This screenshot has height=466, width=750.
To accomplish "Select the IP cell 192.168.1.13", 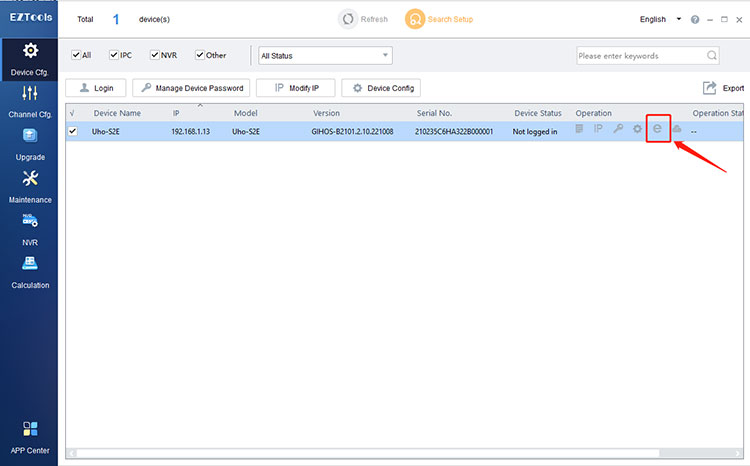I will pyautogui.click(x=190, y=132).
